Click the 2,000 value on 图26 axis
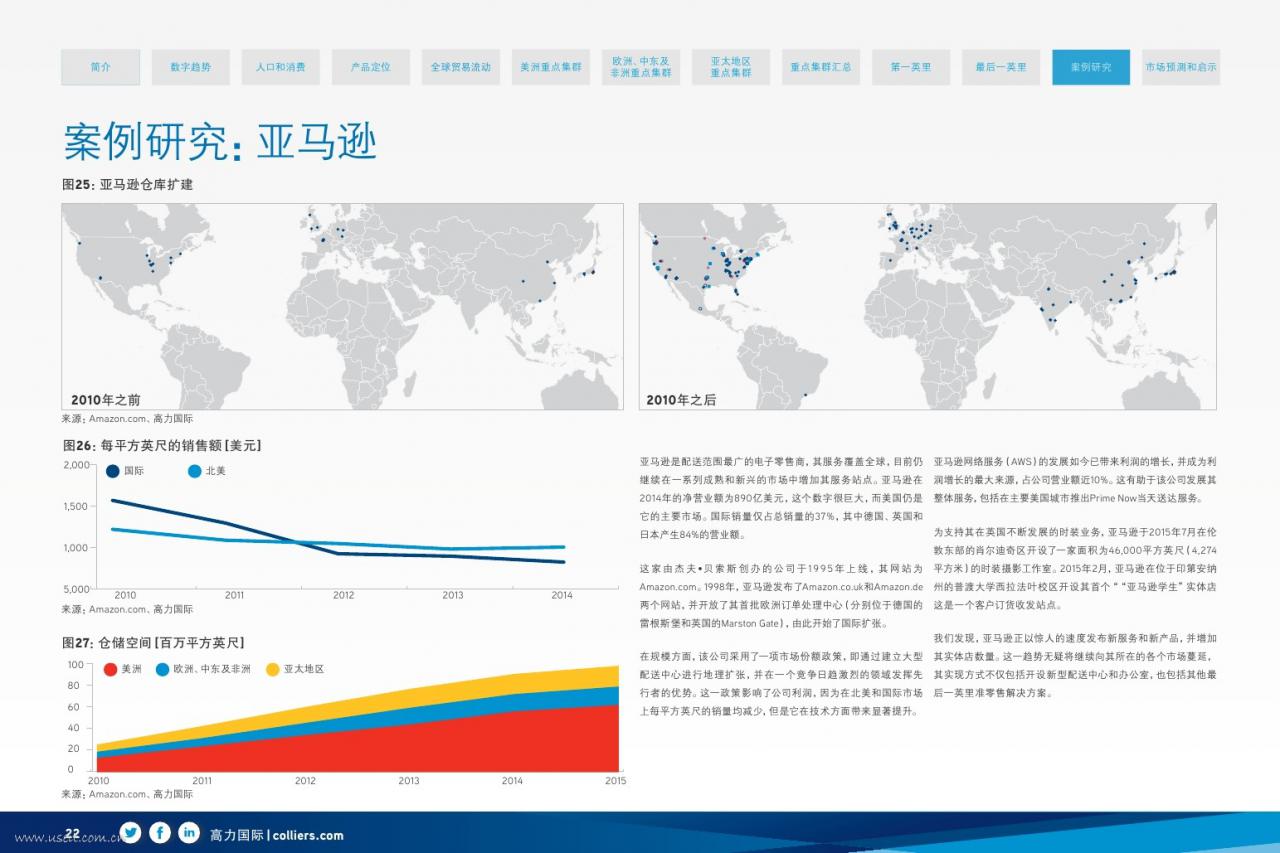 click(76, 466)
